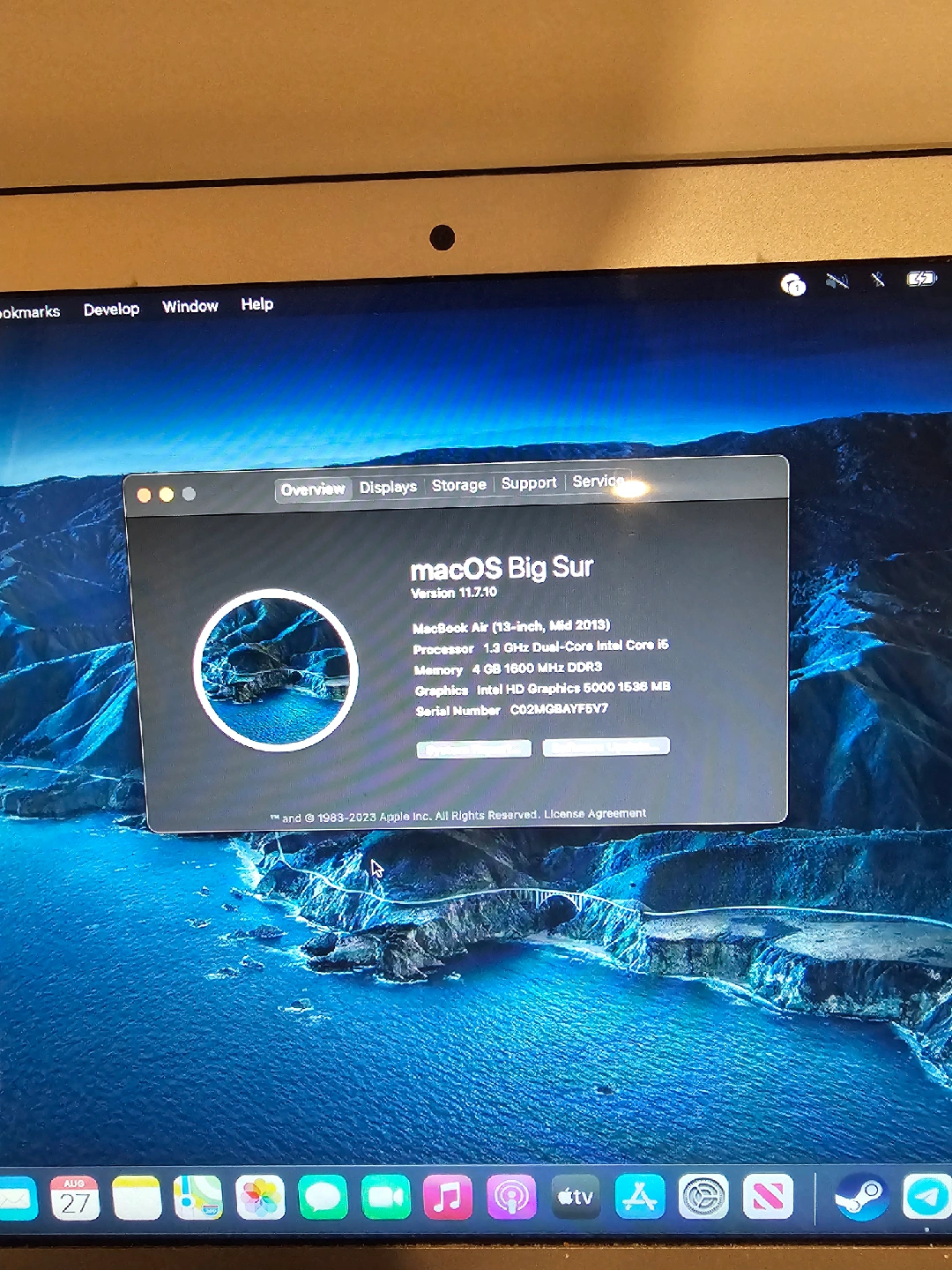Launch Messages from the Dock
This screenshot has width=952, height=1270.
(323, 1199)
